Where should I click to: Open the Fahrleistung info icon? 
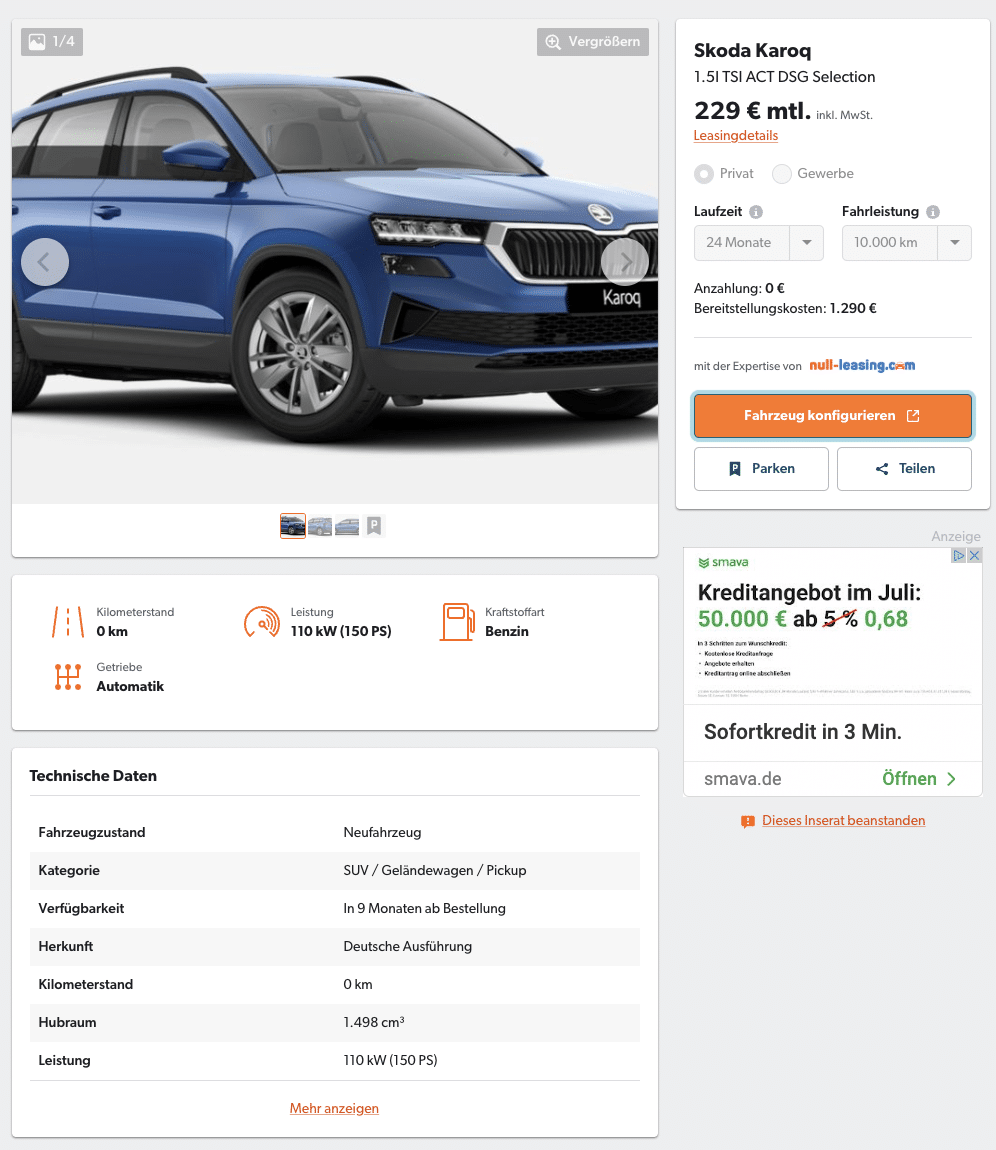(x=933, y=212)
